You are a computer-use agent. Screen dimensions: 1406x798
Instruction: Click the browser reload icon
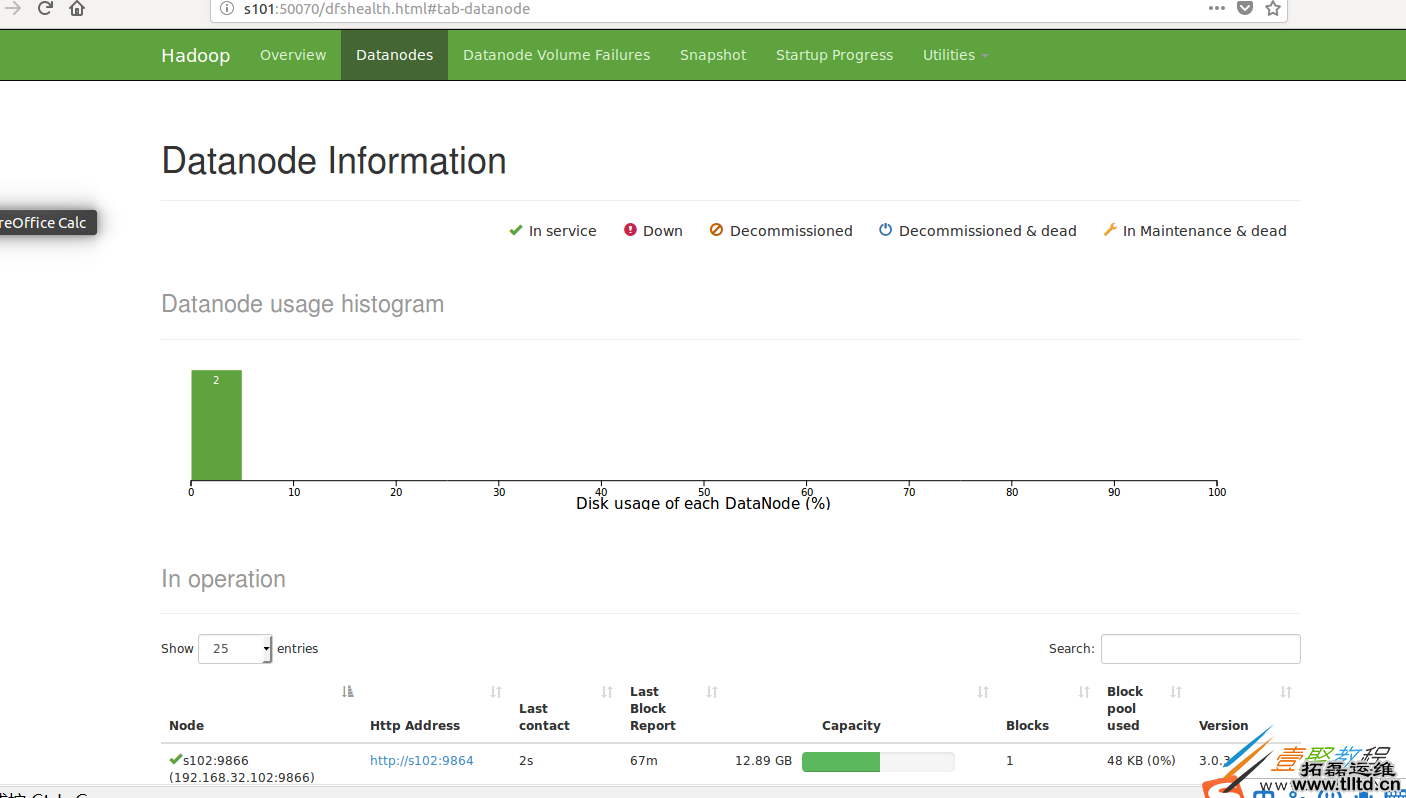[x=45, y=9]
